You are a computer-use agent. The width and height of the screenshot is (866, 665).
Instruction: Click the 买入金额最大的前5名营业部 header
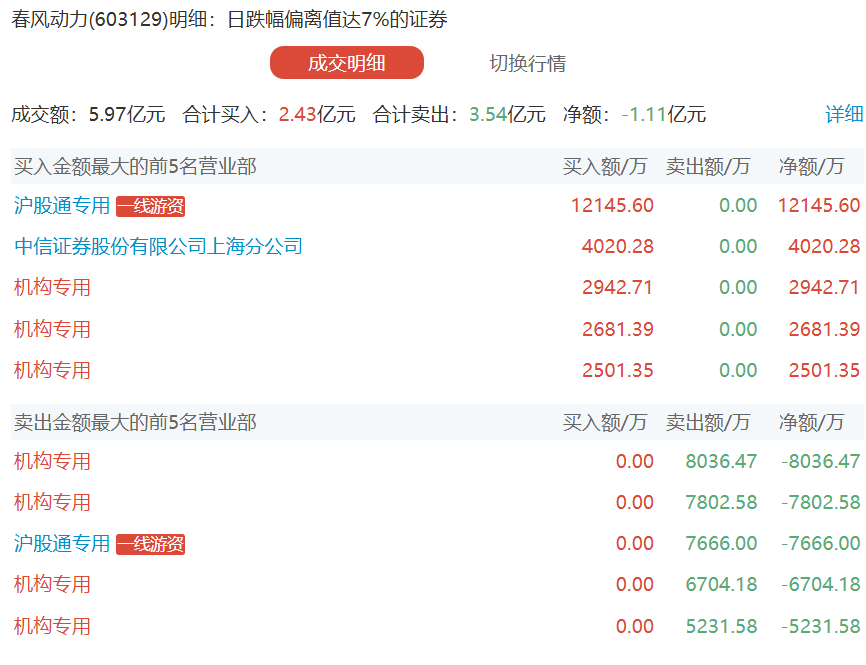pos(135,166)
